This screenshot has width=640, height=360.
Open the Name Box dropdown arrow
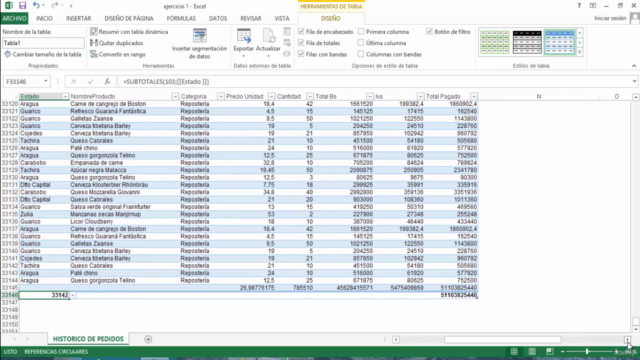coord(46,82)
